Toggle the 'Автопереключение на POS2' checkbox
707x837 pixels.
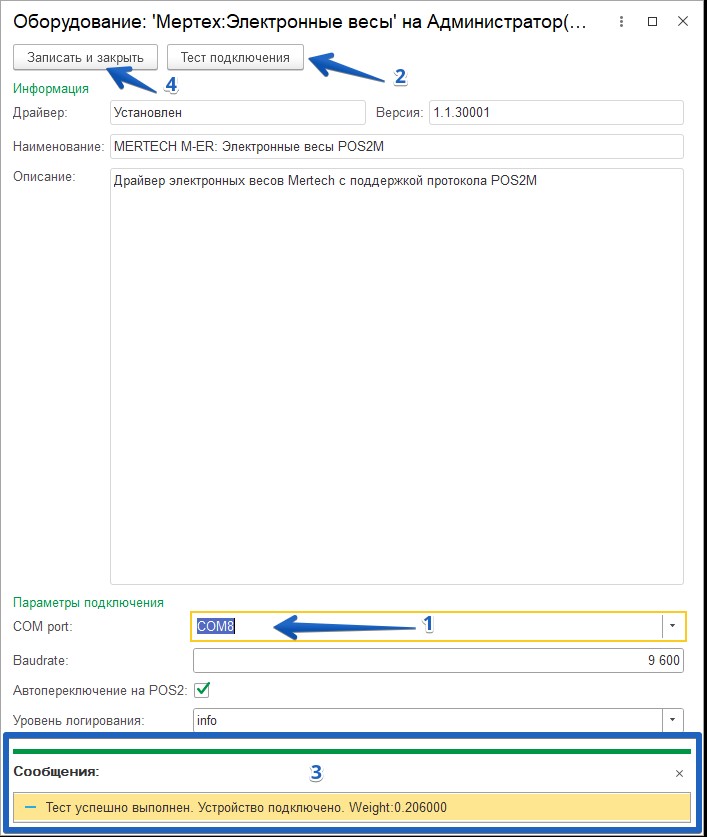click(201, 690)
